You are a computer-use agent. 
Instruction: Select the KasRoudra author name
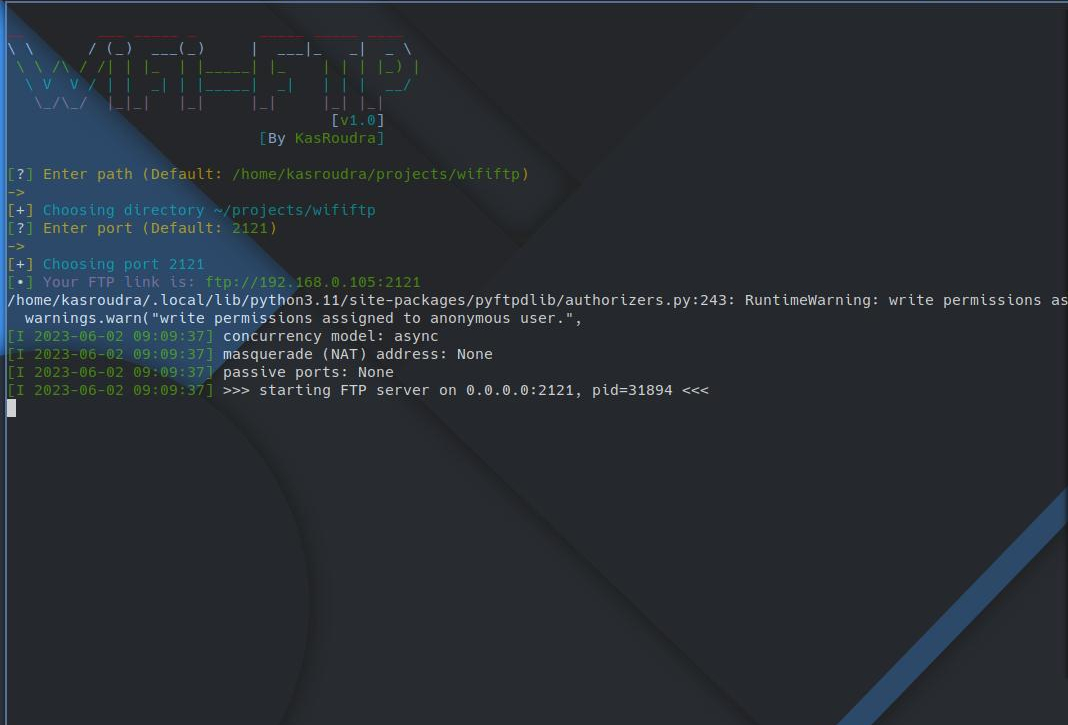tap(339, 138)
